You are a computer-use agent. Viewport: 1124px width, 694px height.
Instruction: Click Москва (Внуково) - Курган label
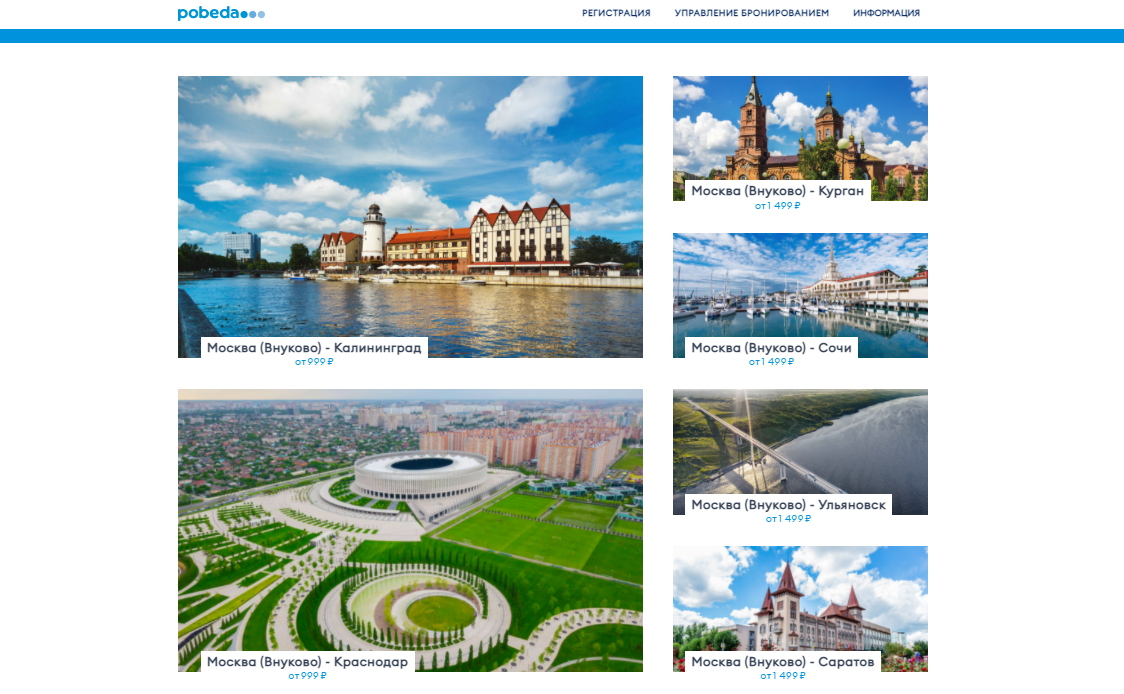[x=777, y=191]
